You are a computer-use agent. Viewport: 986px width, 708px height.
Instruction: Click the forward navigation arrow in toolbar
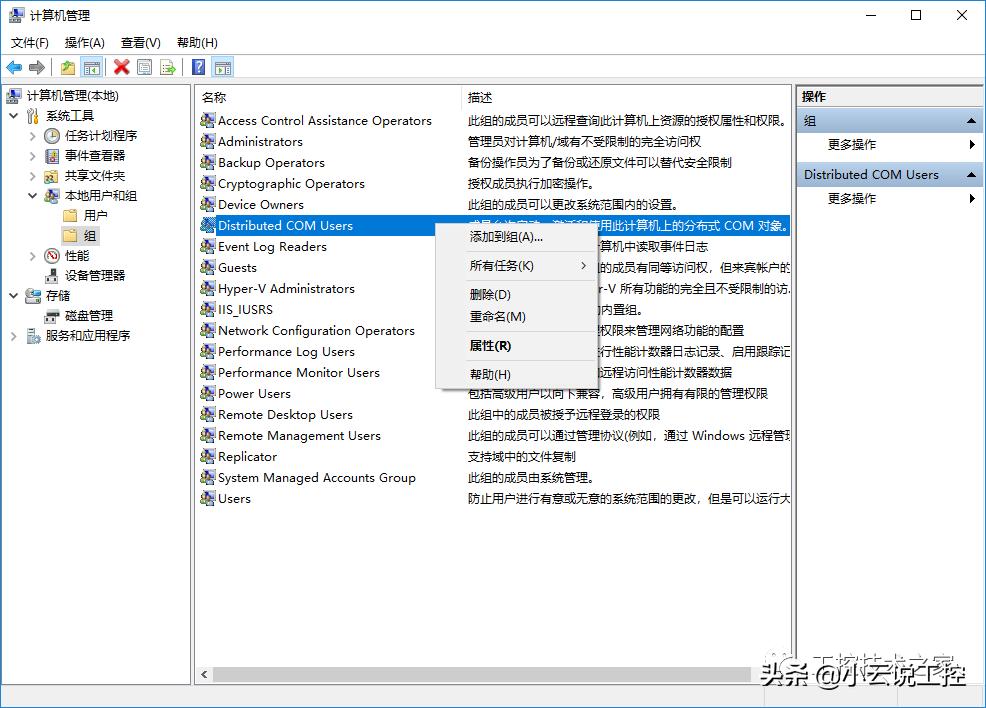(x=36, y=66)
